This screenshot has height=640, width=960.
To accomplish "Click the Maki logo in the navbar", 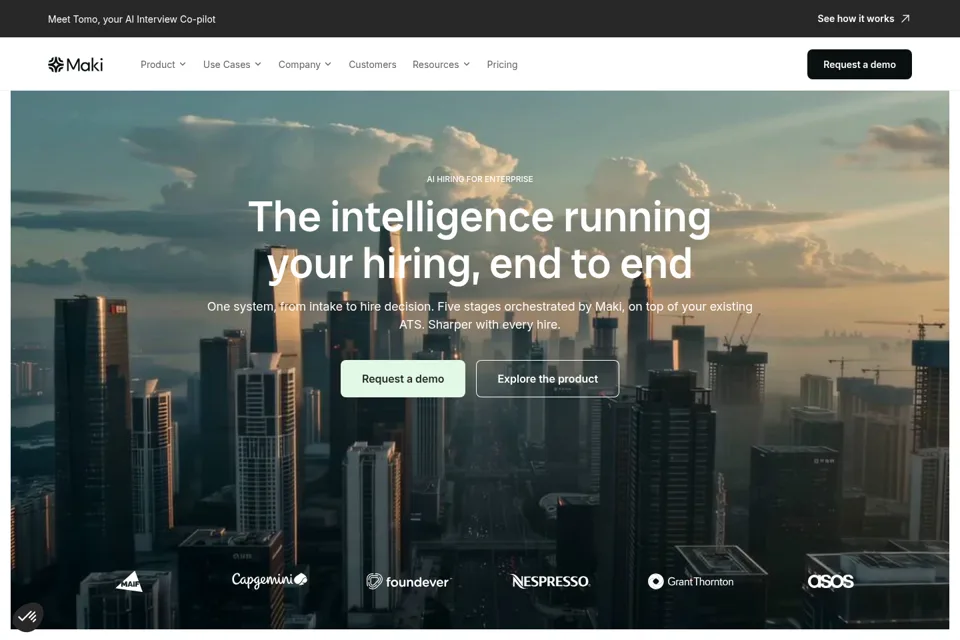I will pyautogui.click(x=75, y=64).
